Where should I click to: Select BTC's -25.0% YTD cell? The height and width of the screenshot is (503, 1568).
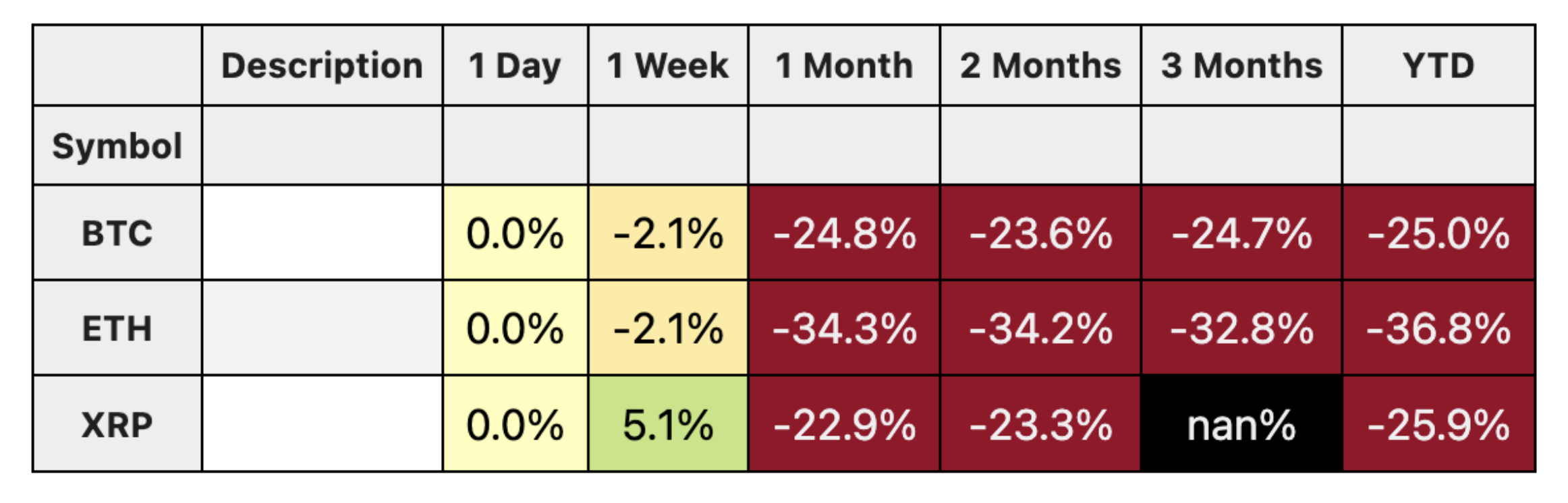[x=1438, y=233]
